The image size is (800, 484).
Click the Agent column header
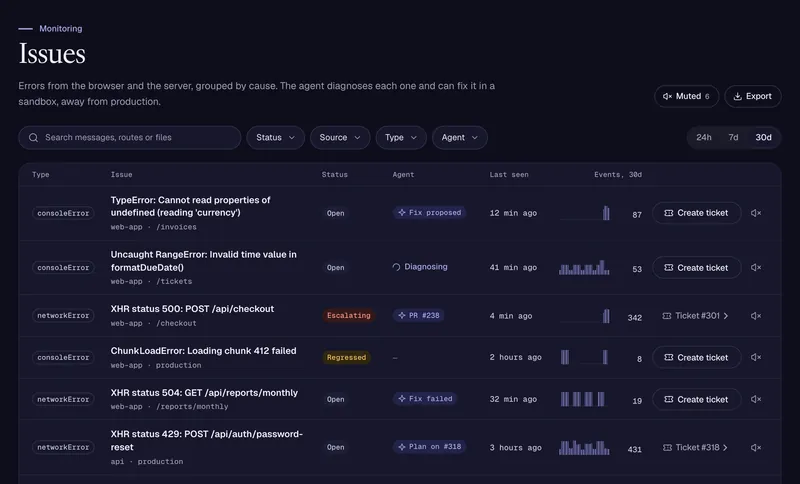[x=403, y=174]
